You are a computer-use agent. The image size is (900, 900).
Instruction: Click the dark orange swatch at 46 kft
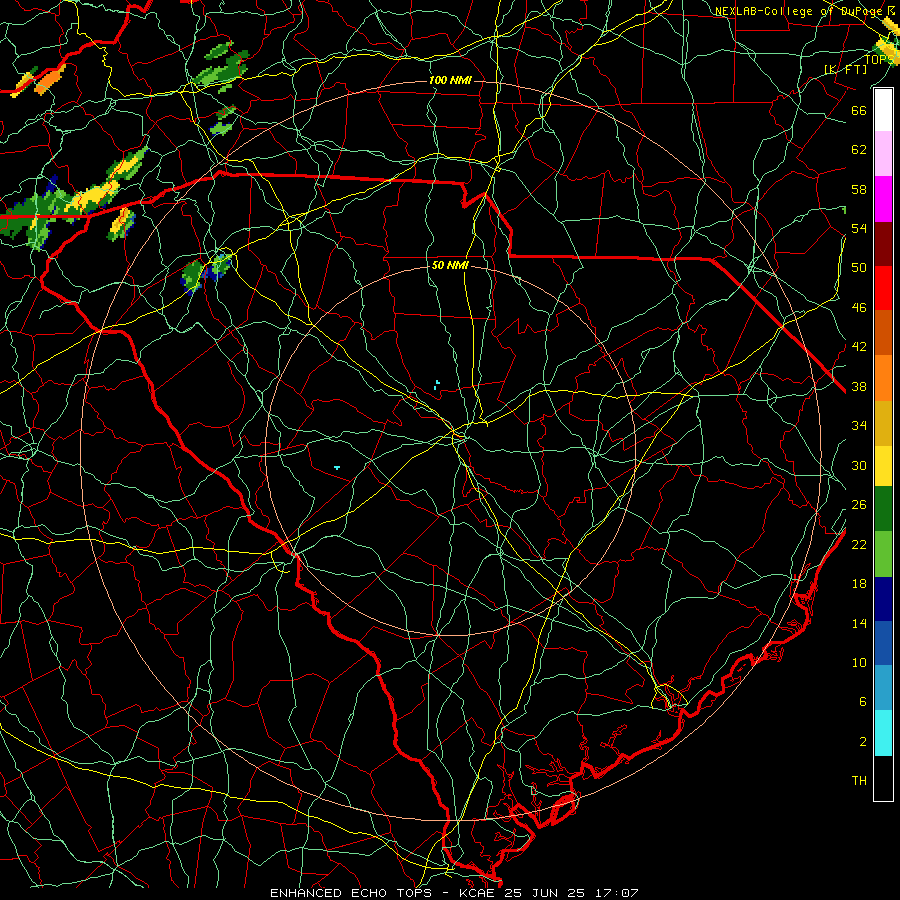[883, 333]
